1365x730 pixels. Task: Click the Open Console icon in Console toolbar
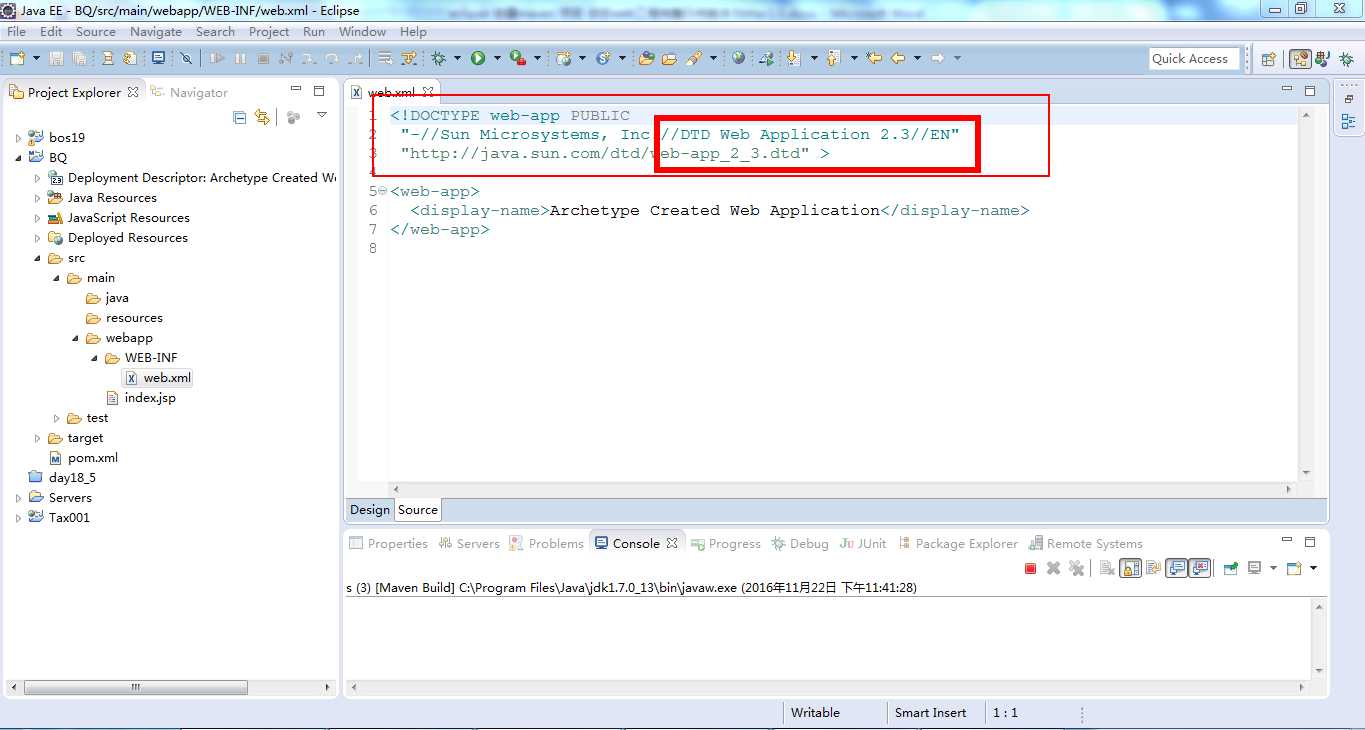(x=1294, y=568)
